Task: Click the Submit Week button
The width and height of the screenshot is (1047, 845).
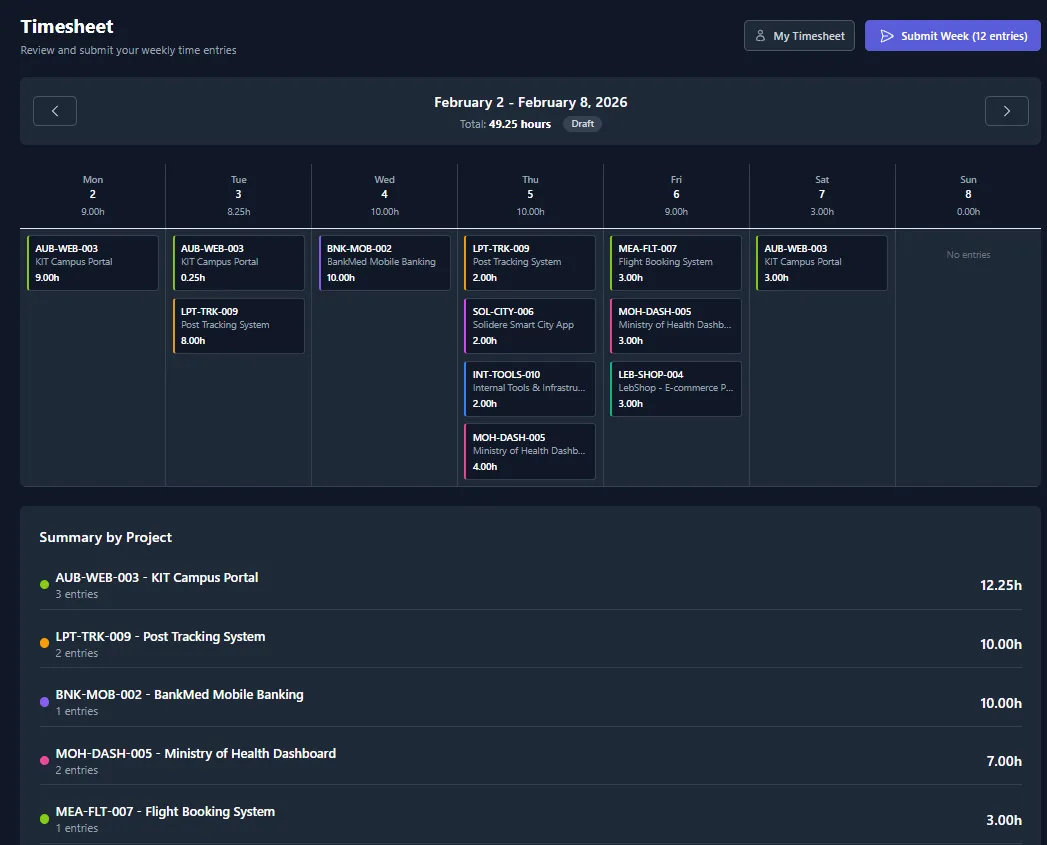Action: 952,35
